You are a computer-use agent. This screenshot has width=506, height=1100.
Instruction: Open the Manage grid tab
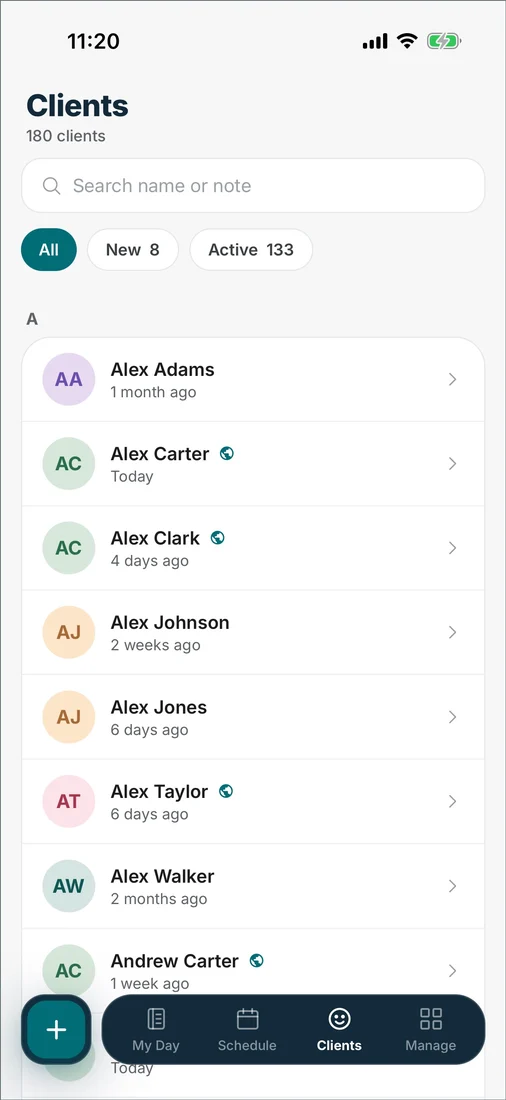(430, 1029)
